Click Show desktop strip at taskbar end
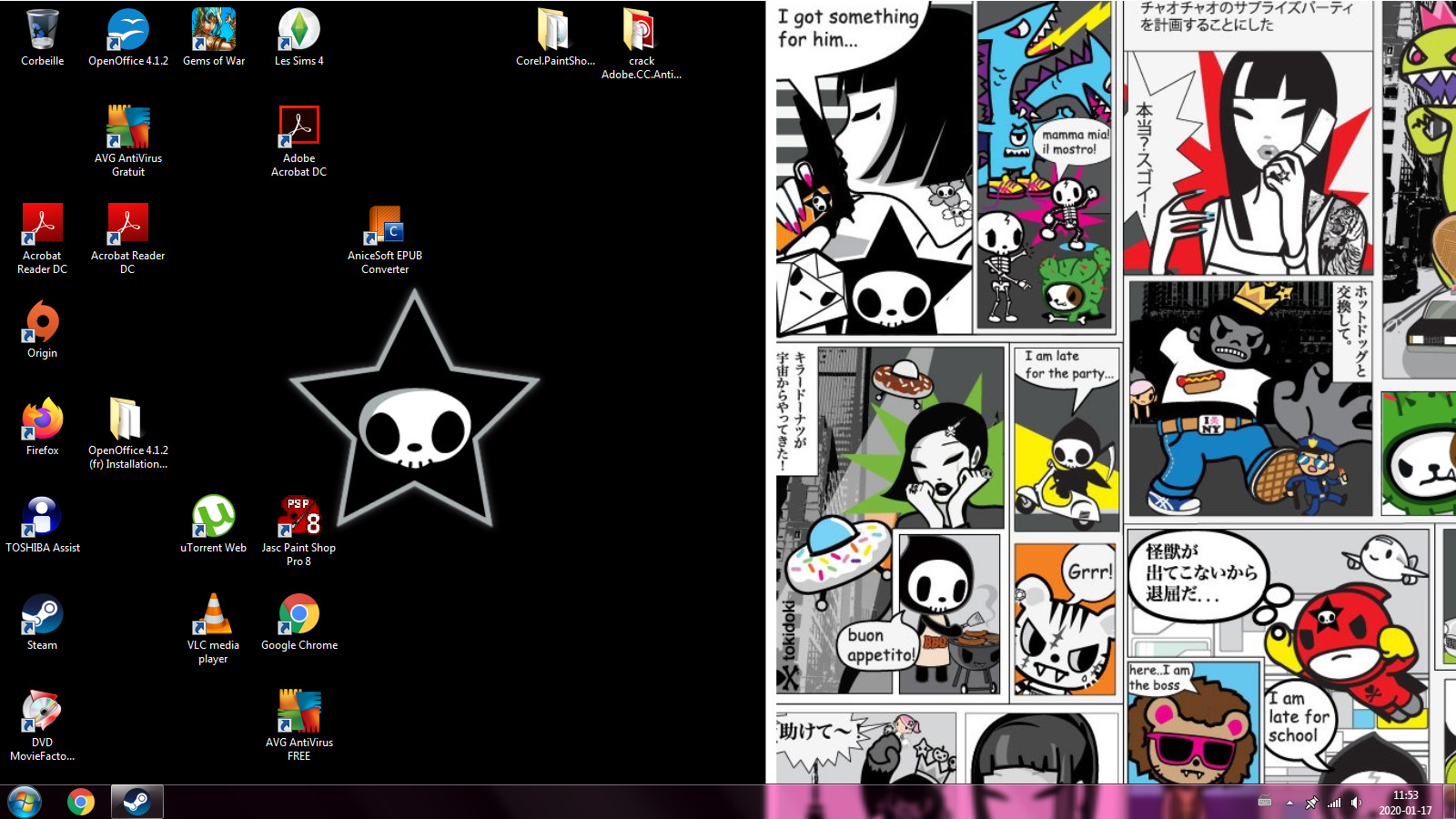Image resolution: width=1456 pixels, height=819 pixels. (x=1449, y=802)
